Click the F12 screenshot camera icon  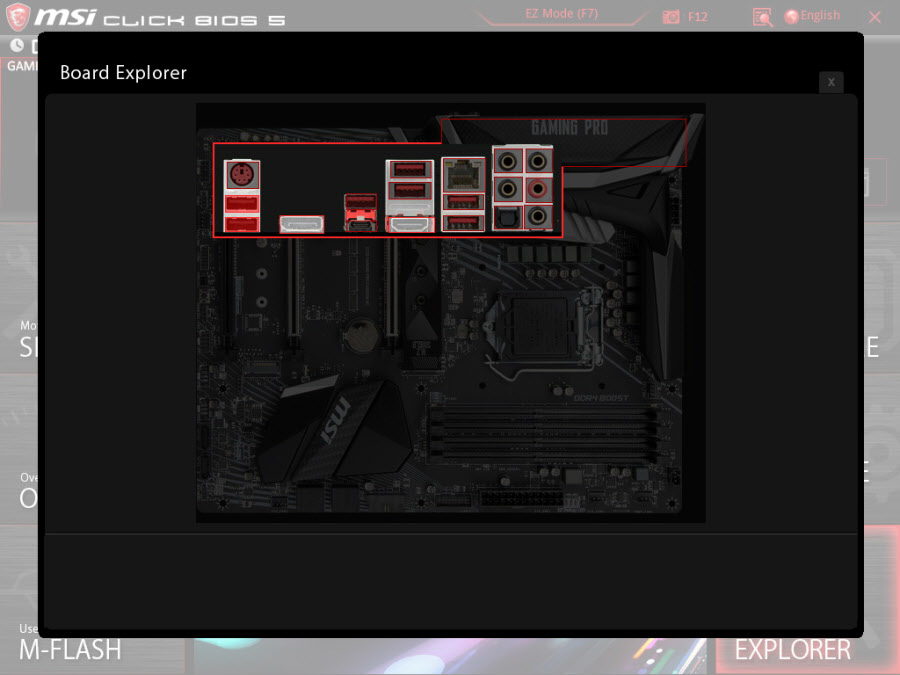[x=672, y=17]
